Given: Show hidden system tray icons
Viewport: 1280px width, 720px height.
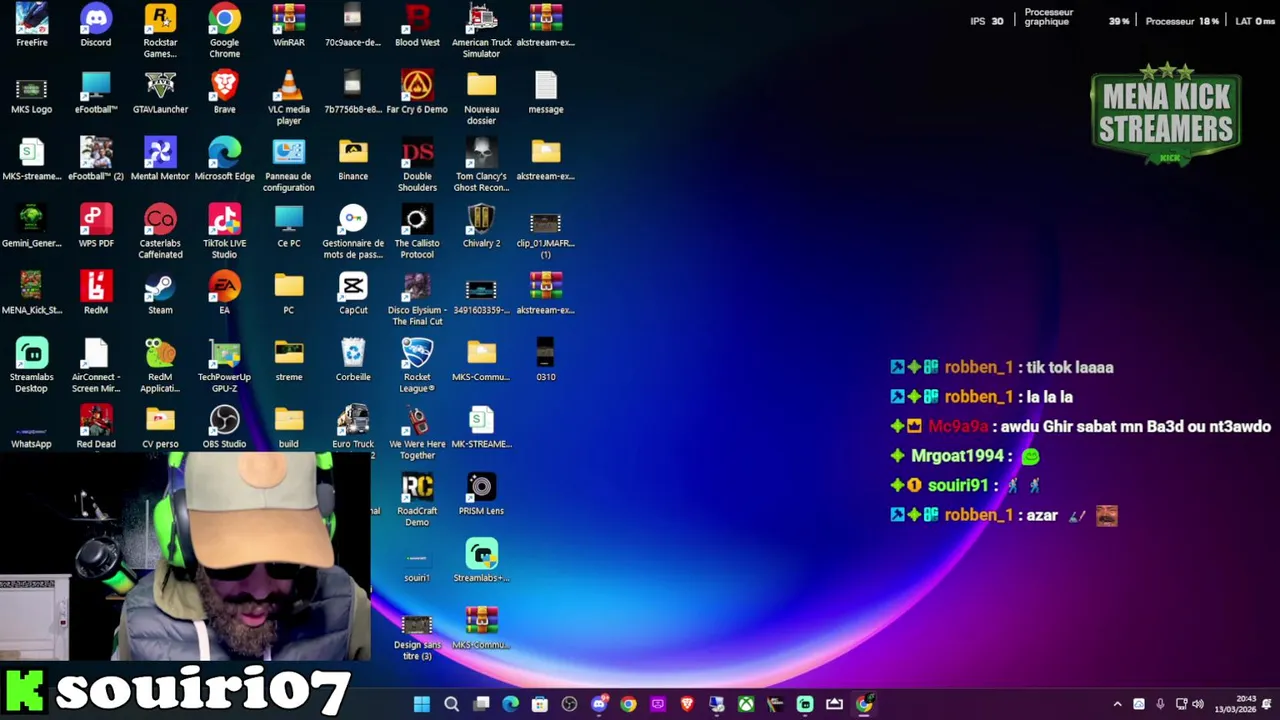Looking at the screenshot, I should [x=1118, y=704].
